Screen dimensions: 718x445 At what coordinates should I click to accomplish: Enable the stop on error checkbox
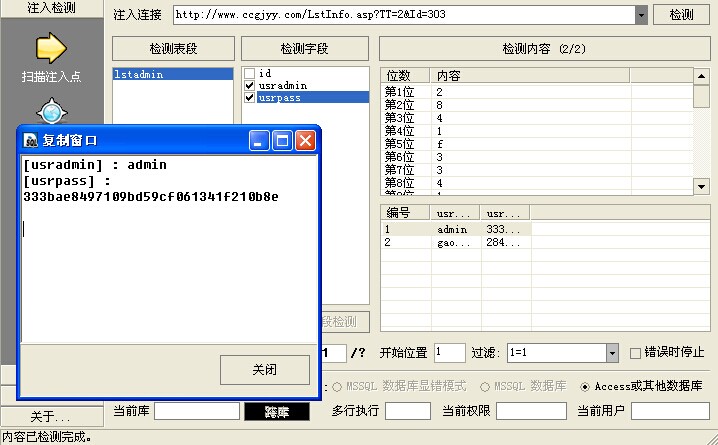[x=635, y=353]
